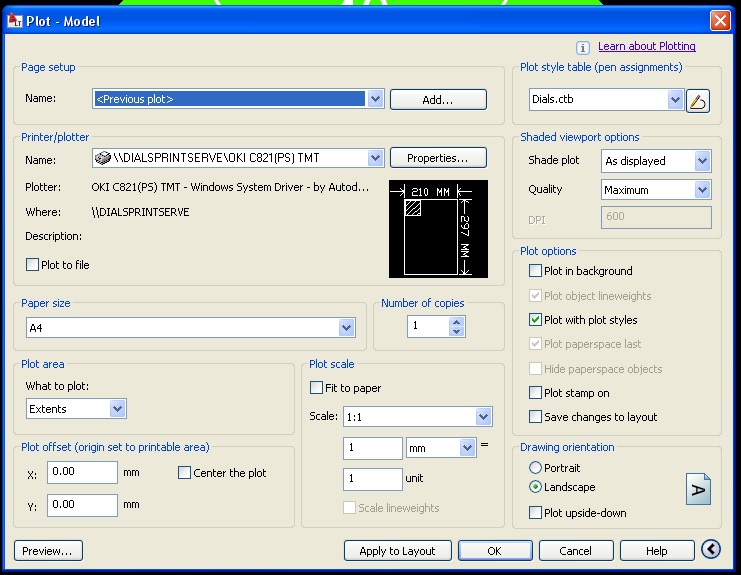Click the Preview button
The image size is (741, 575).
tap(48, 550)
